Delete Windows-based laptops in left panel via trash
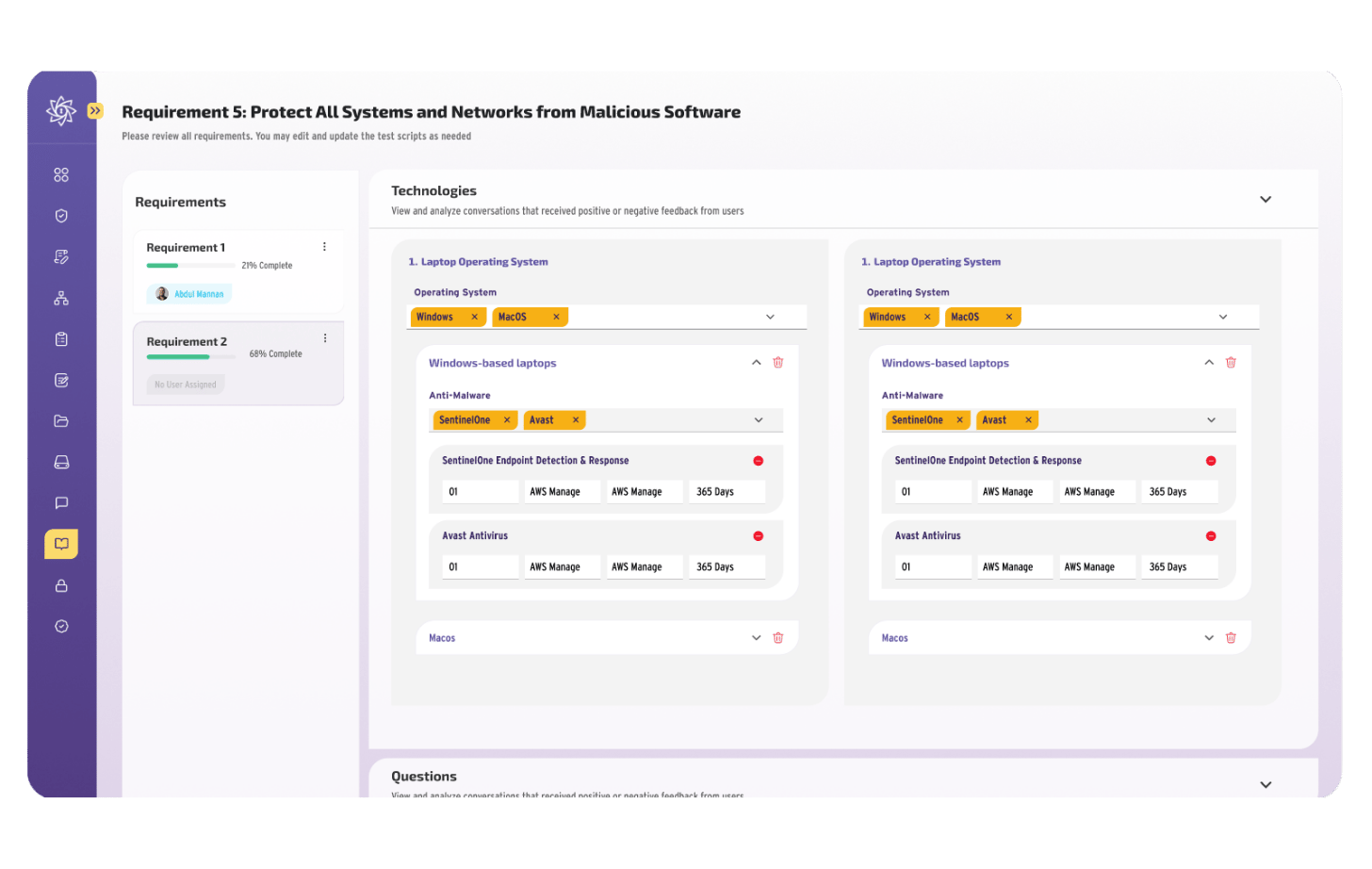1372x869 pixels. [x=778, y=363]
